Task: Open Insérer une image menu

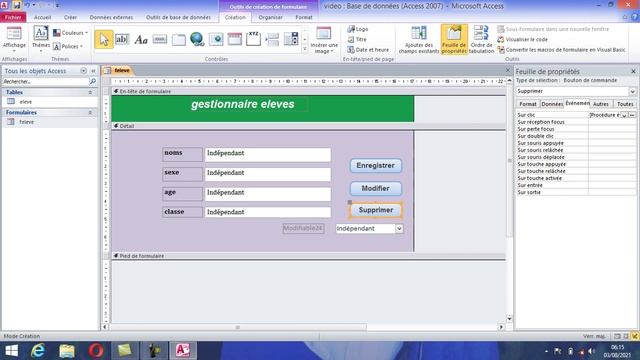Action: pos(324,40)
